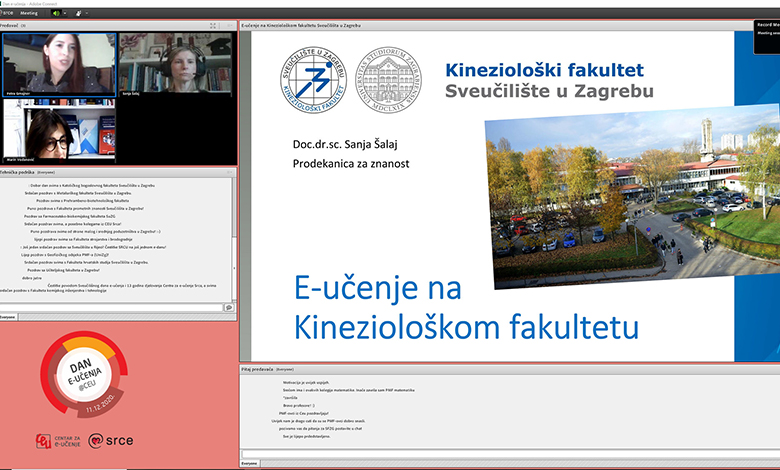Click message 'dobro jutro' in Tehnička podrška
This screenshot has height=470, width=780.
click(32, 278)
